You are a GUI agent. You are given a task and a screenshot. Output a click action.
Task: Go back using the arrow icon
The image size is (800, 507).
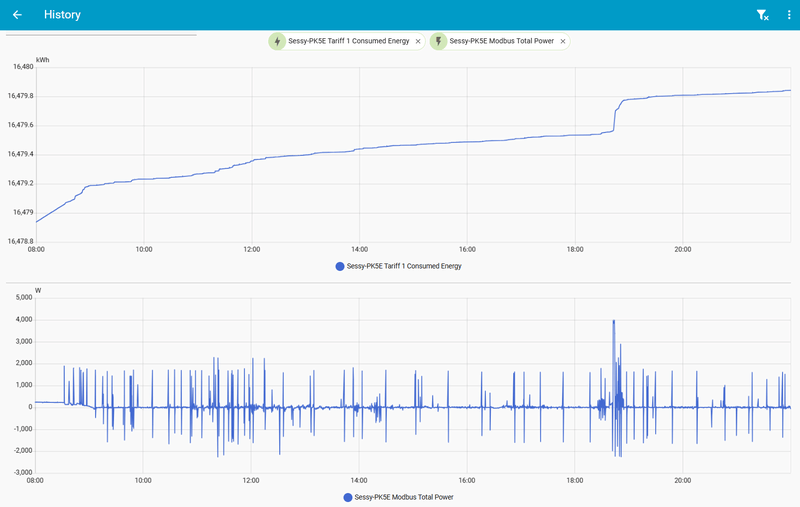click(x=17, y=15)
